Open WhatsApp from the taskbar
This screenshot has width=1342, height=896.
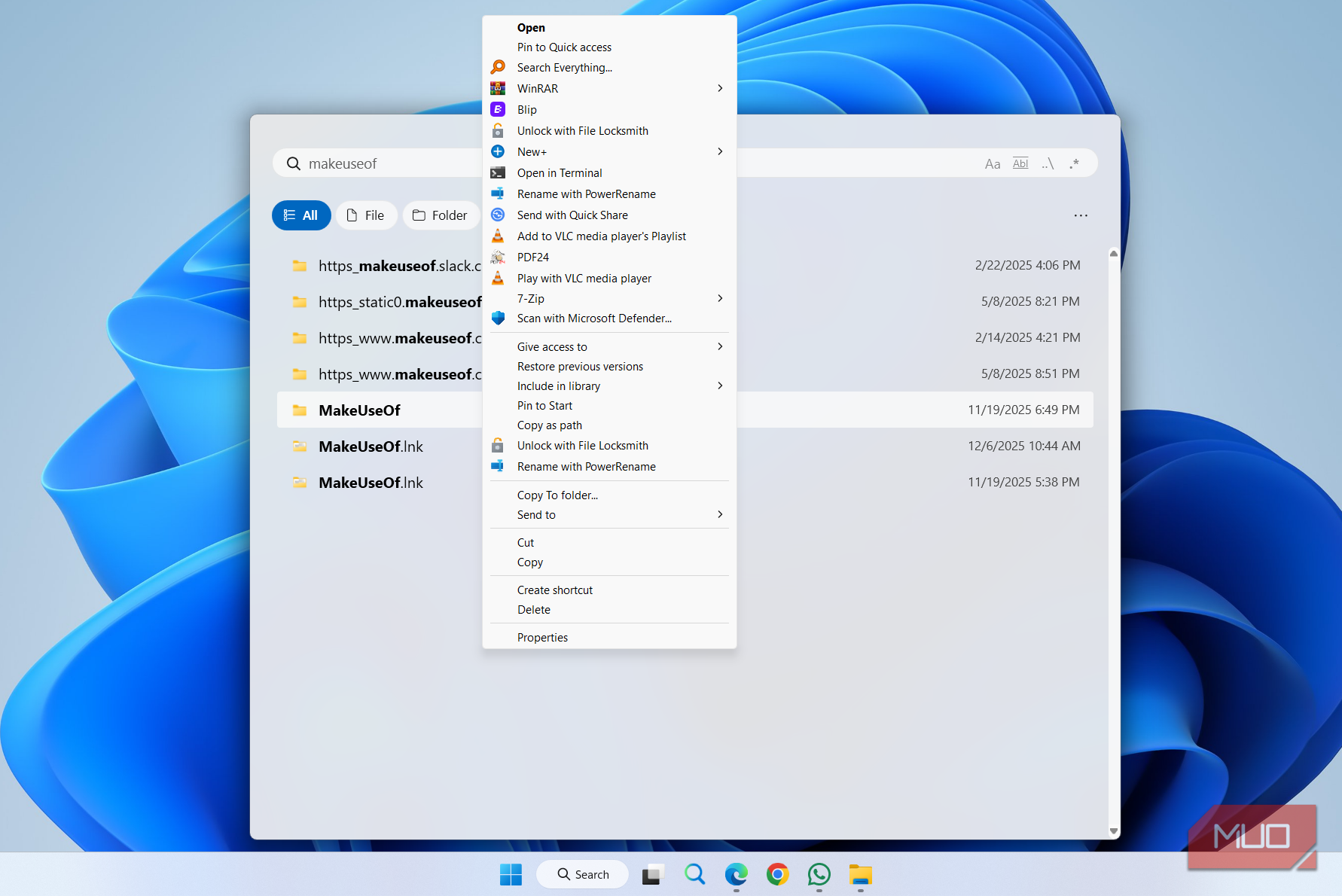819,874
